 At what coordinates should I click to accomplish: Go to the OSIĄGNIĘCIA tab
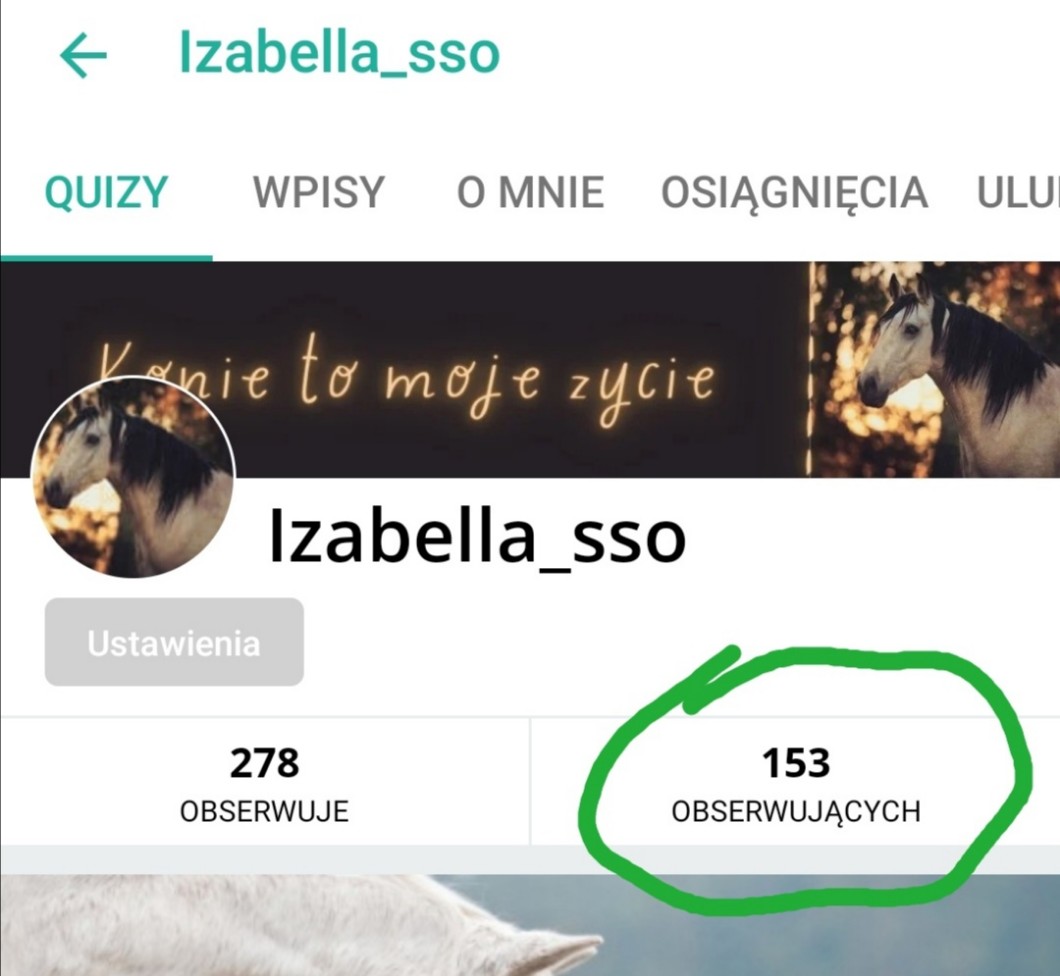794,193
